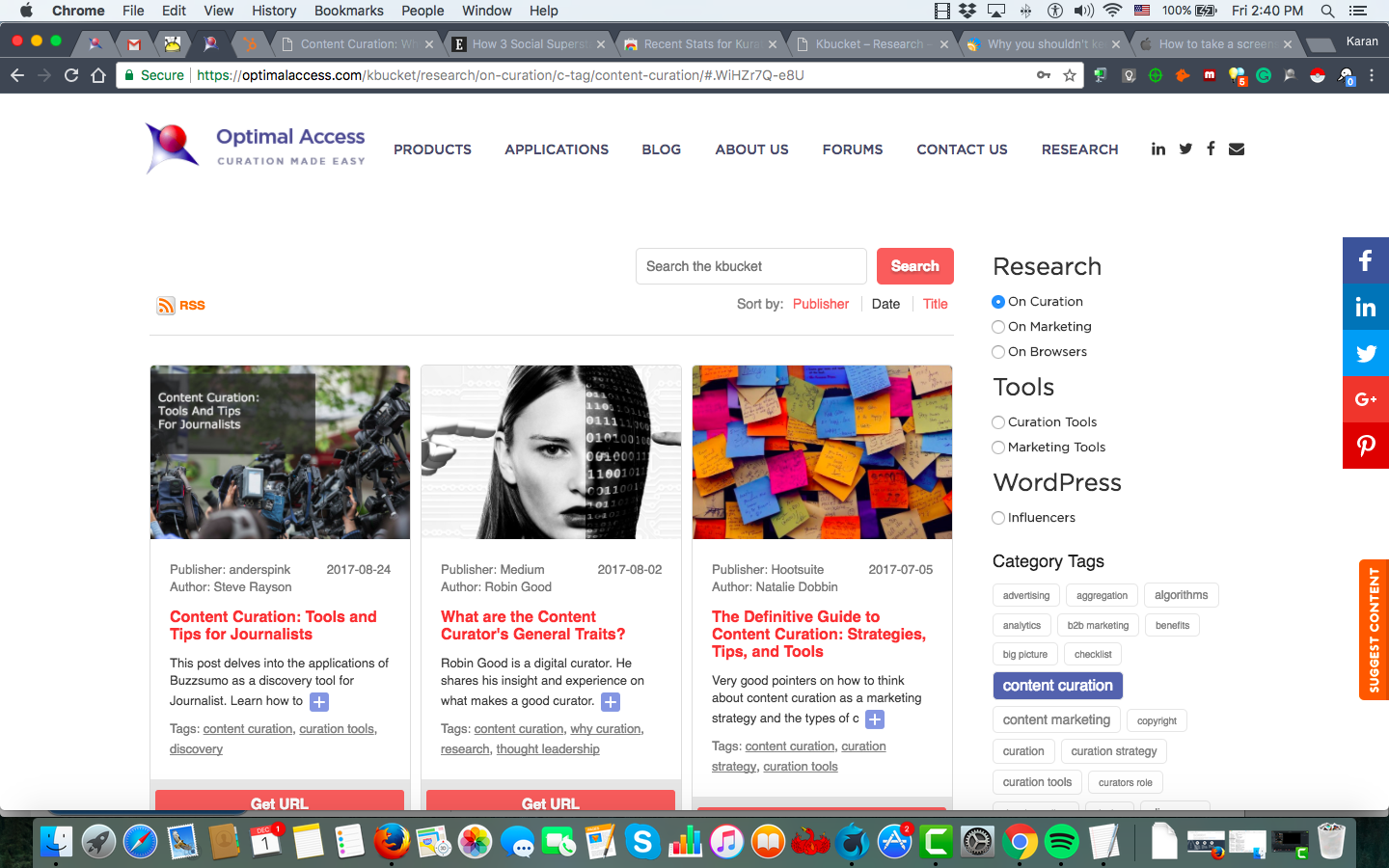Open the browser home page icon
Image resolution: width=1389 pixels, height=868 pixels.
(98, 75)
